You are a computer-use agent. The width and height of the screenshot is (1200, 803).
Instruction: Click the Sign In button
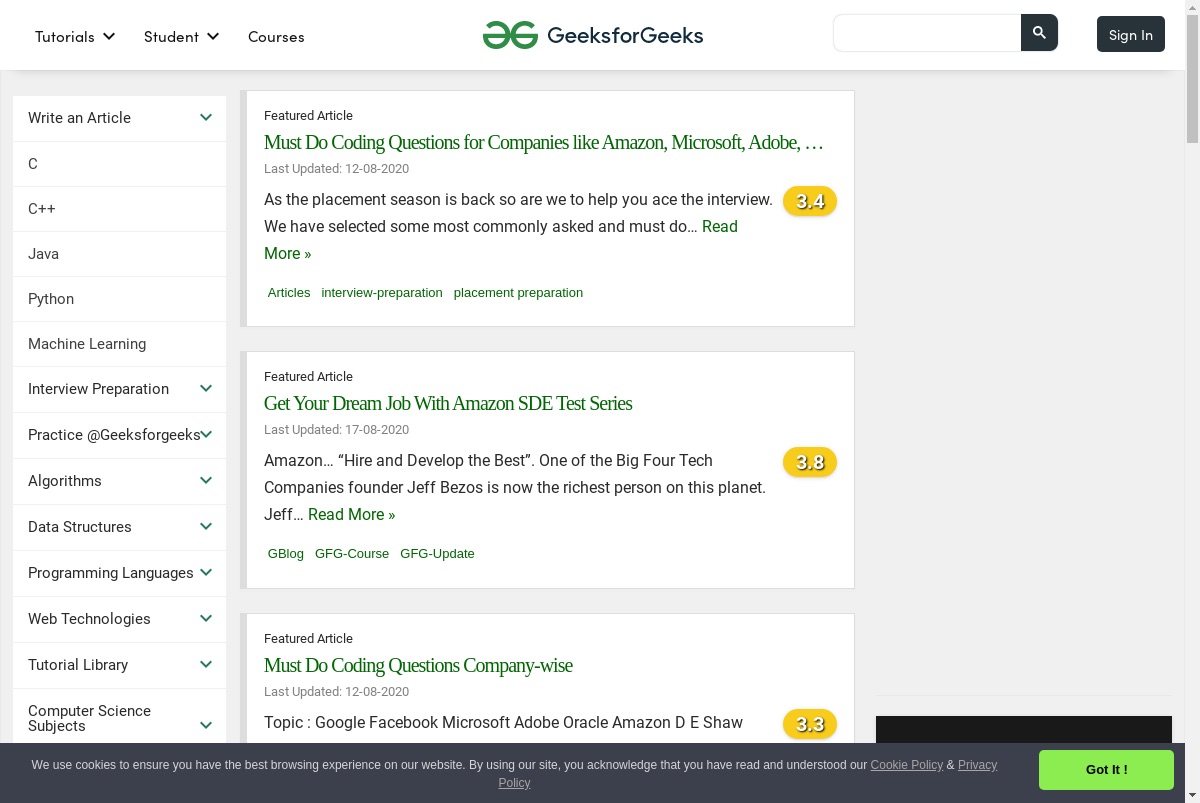(1131, 34)
